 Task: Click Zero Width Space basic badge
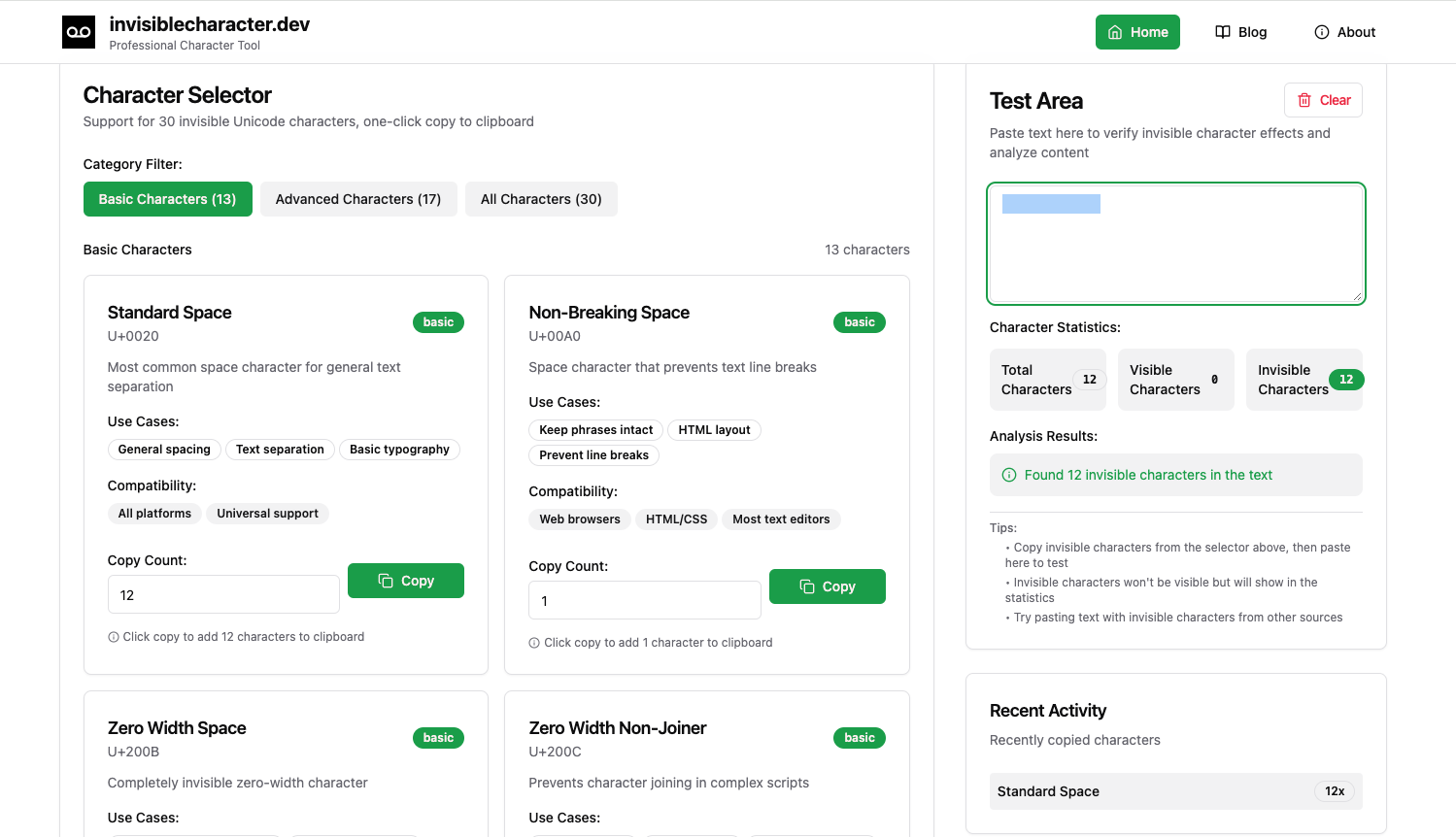pos(438,738)
